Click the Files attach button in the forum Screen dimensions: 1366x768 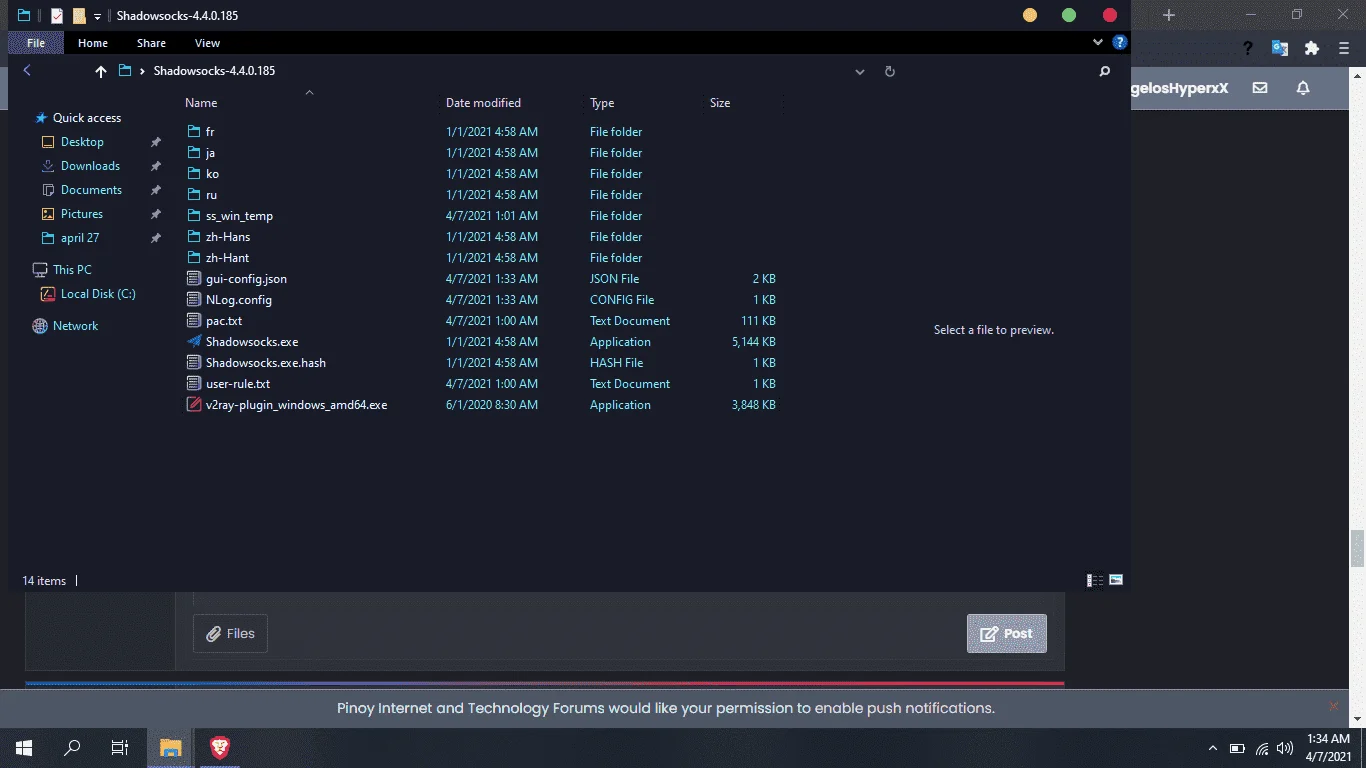point(230,634)
